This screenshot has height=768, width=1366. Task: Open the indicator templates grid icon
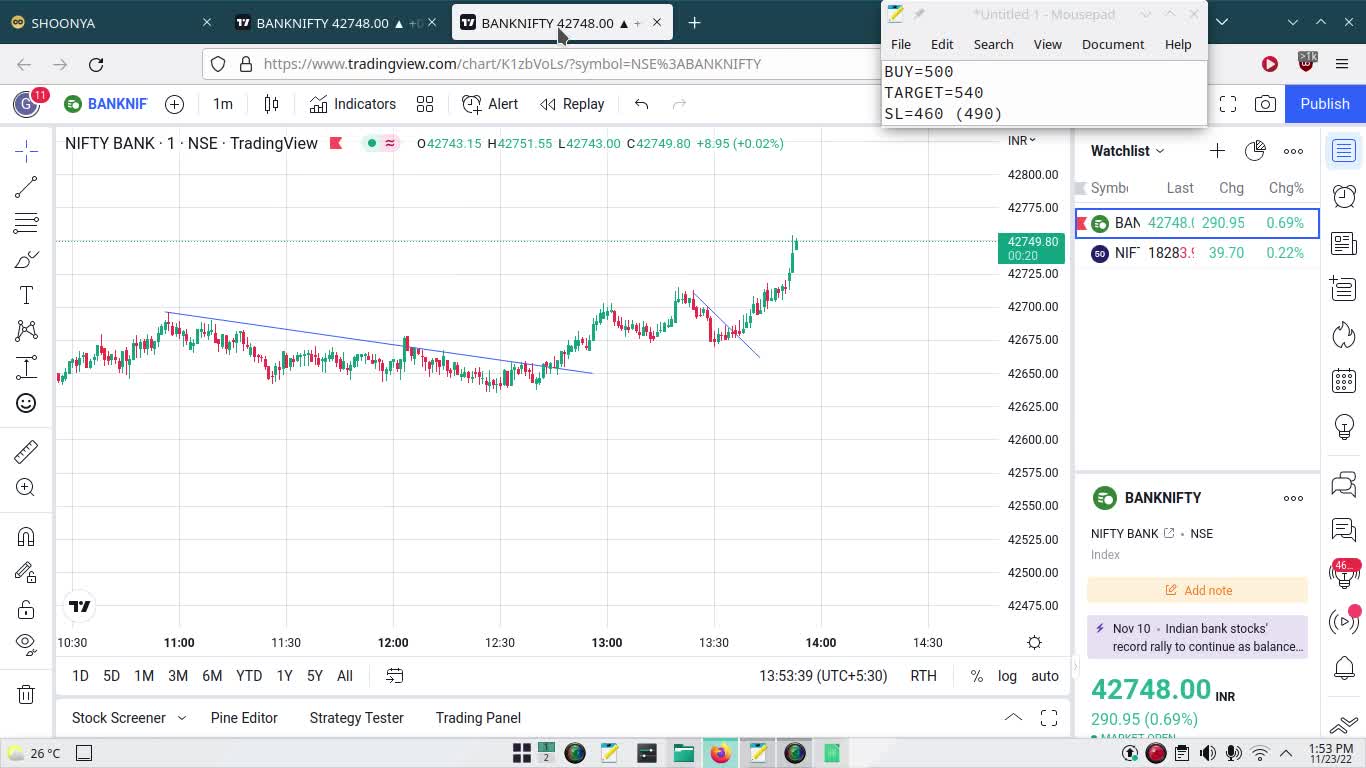(425, 104)
